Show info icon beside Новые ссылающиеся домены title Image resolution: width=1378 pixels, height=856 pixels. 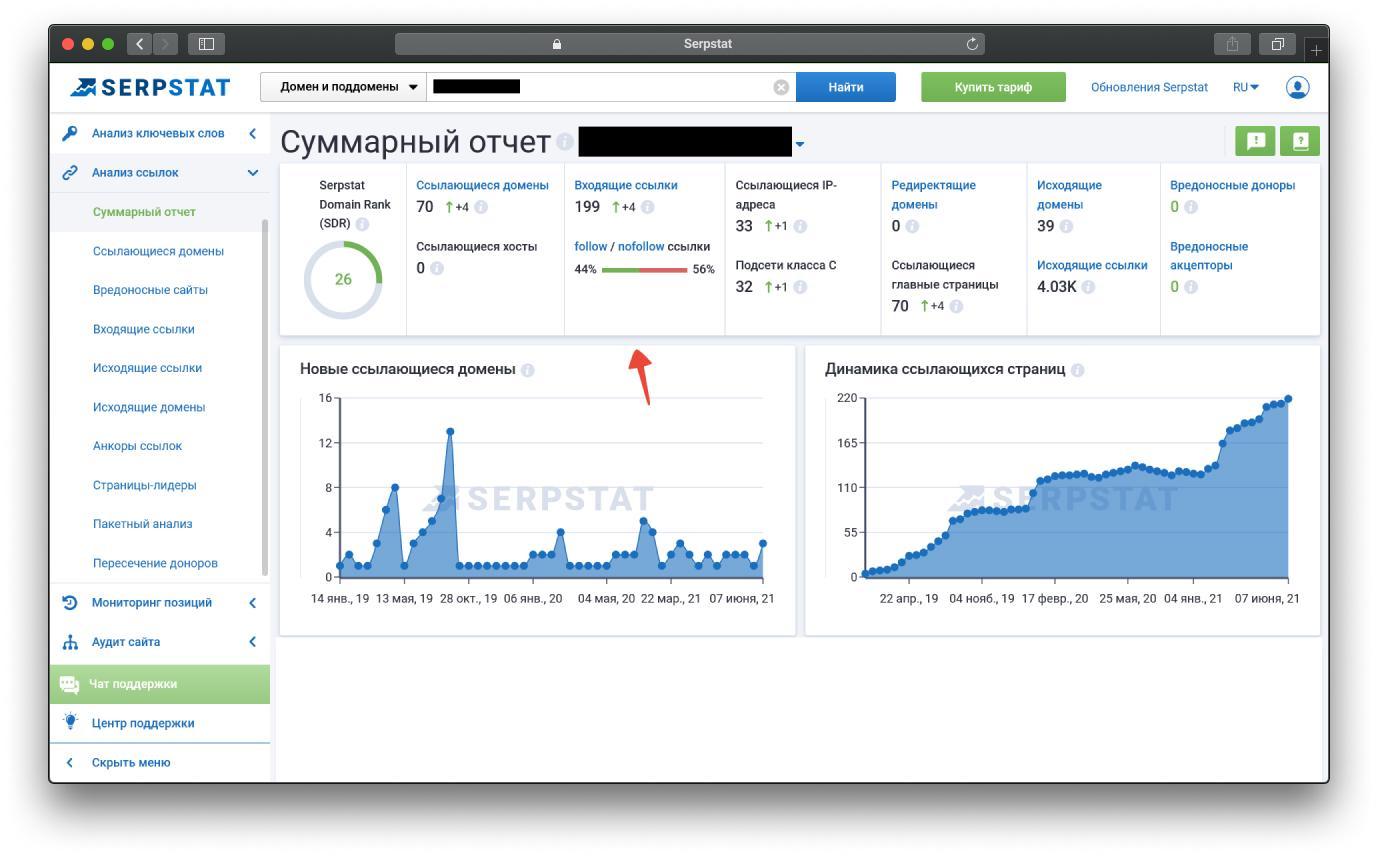pyautogui.click(x=527, y=370)
